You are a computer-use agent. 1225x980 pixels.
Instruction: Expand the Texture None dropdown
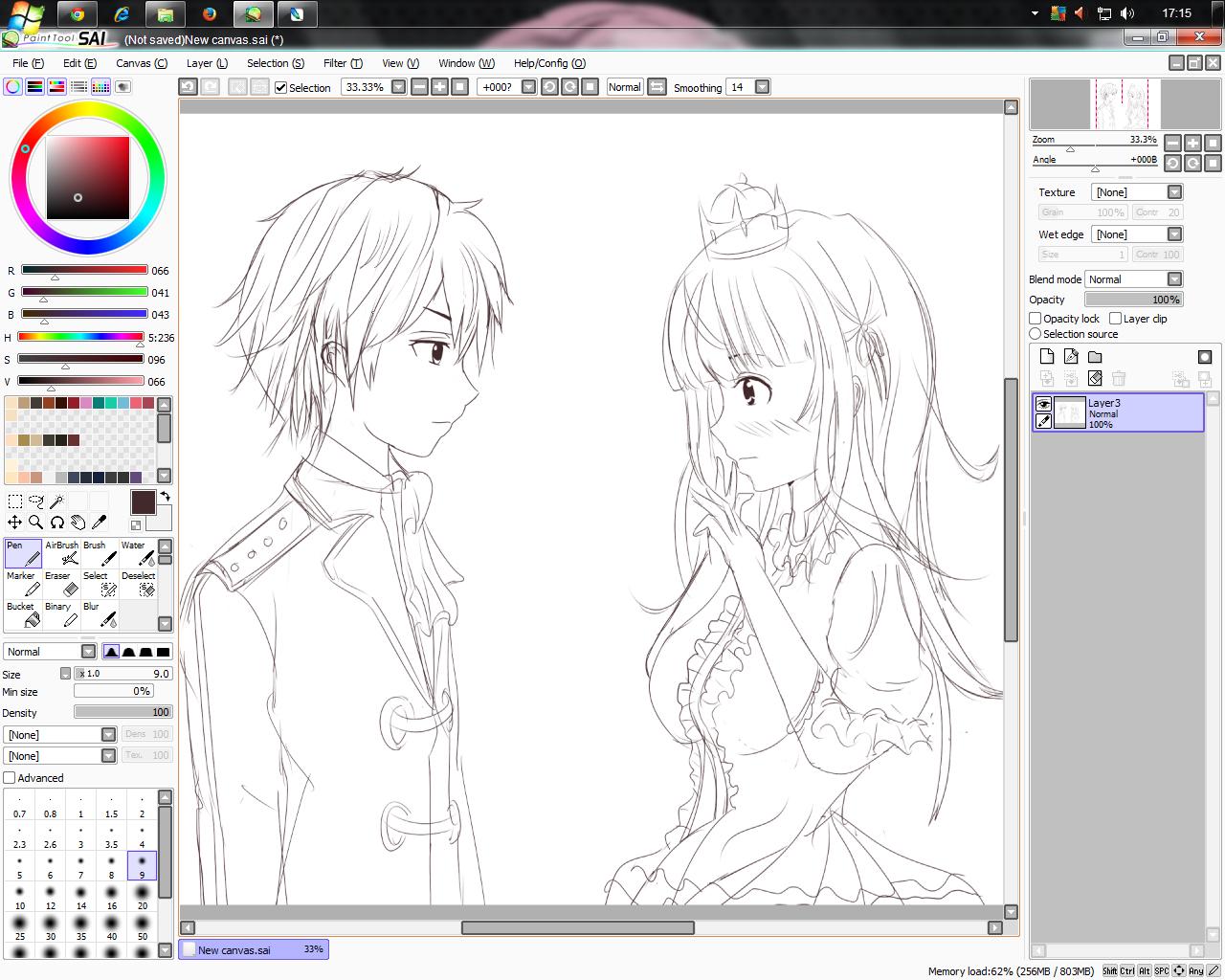point(1137,192)
